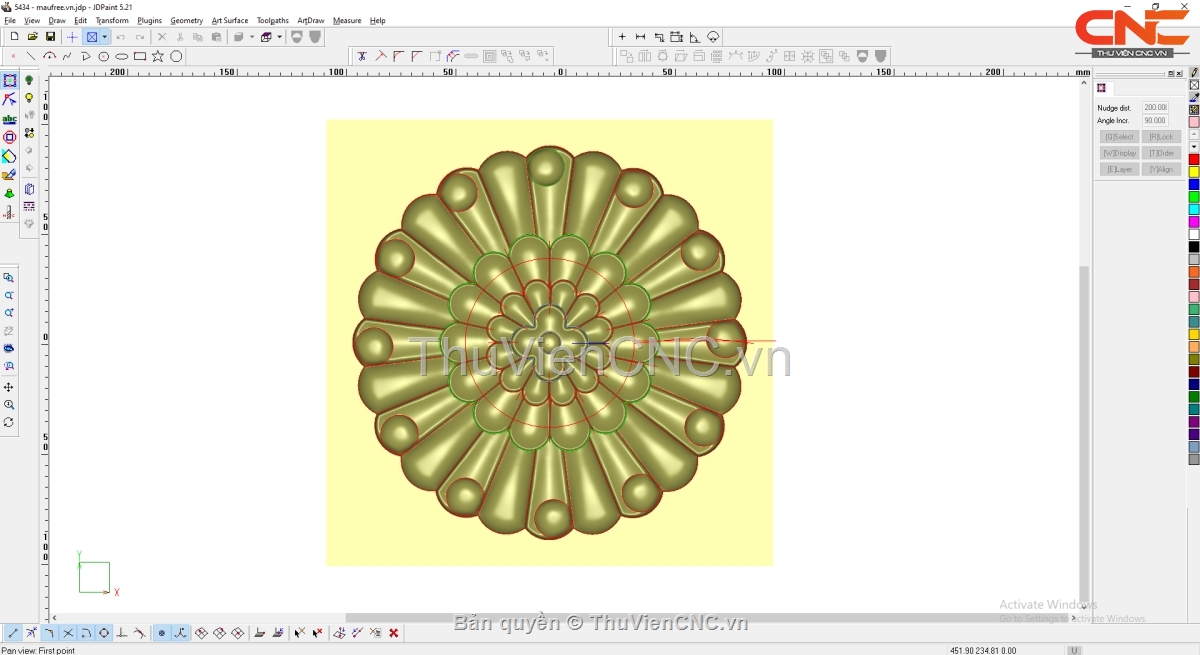Select the pan (four-arrow move) view tool
This screenshot has height=655, width=1200.
coord(9,387)
